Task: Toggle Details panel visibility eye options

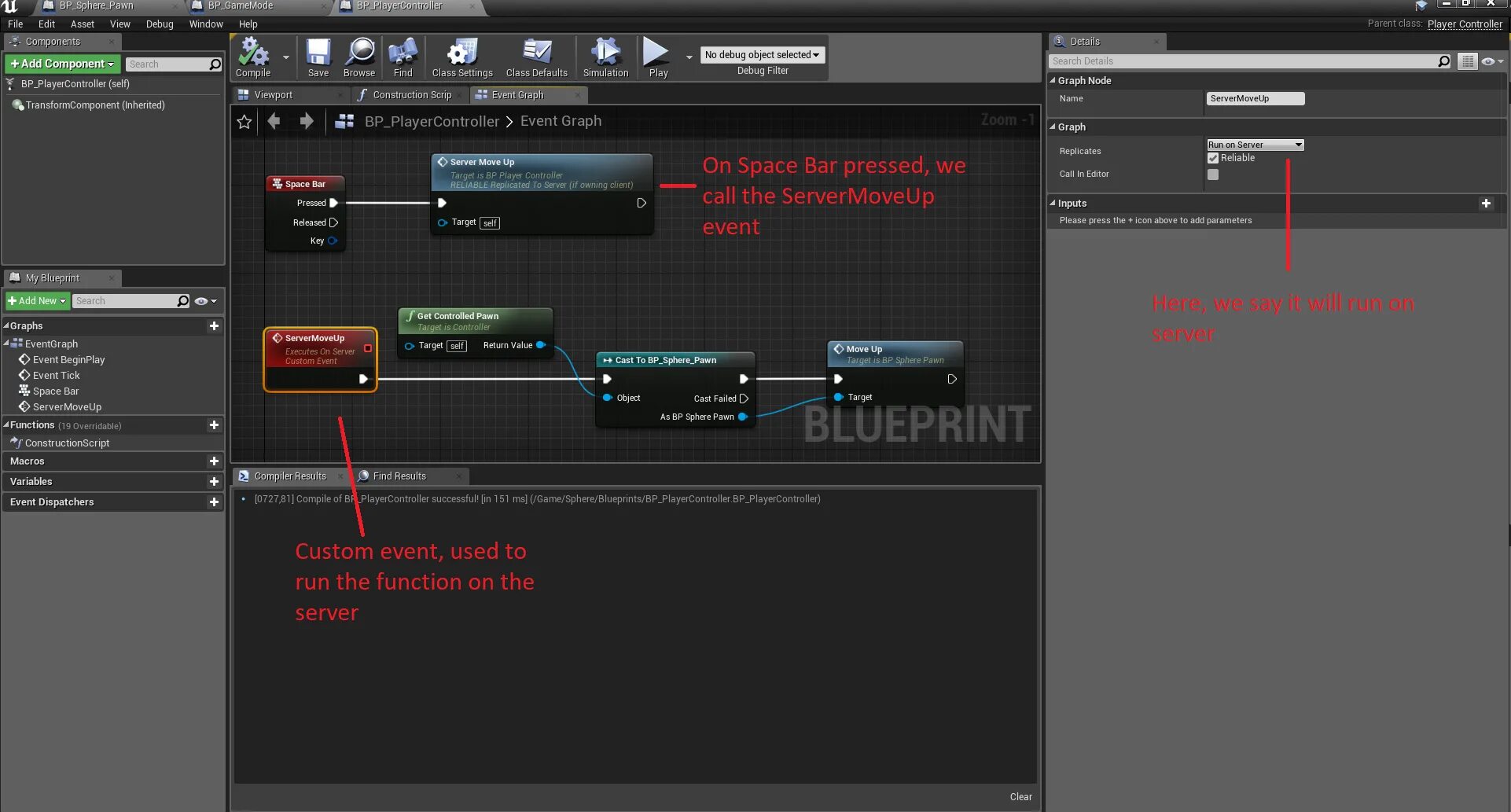Action: pyautogui.click(x=1491, y=61)
